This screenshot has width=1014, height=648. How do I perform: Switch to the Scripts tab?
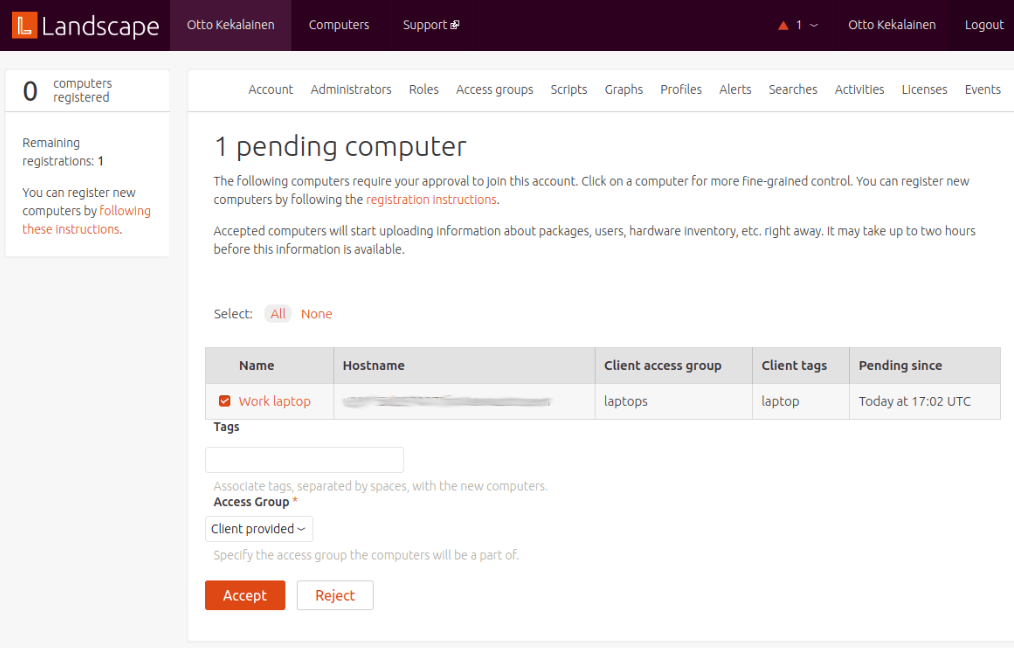(568, 89)
